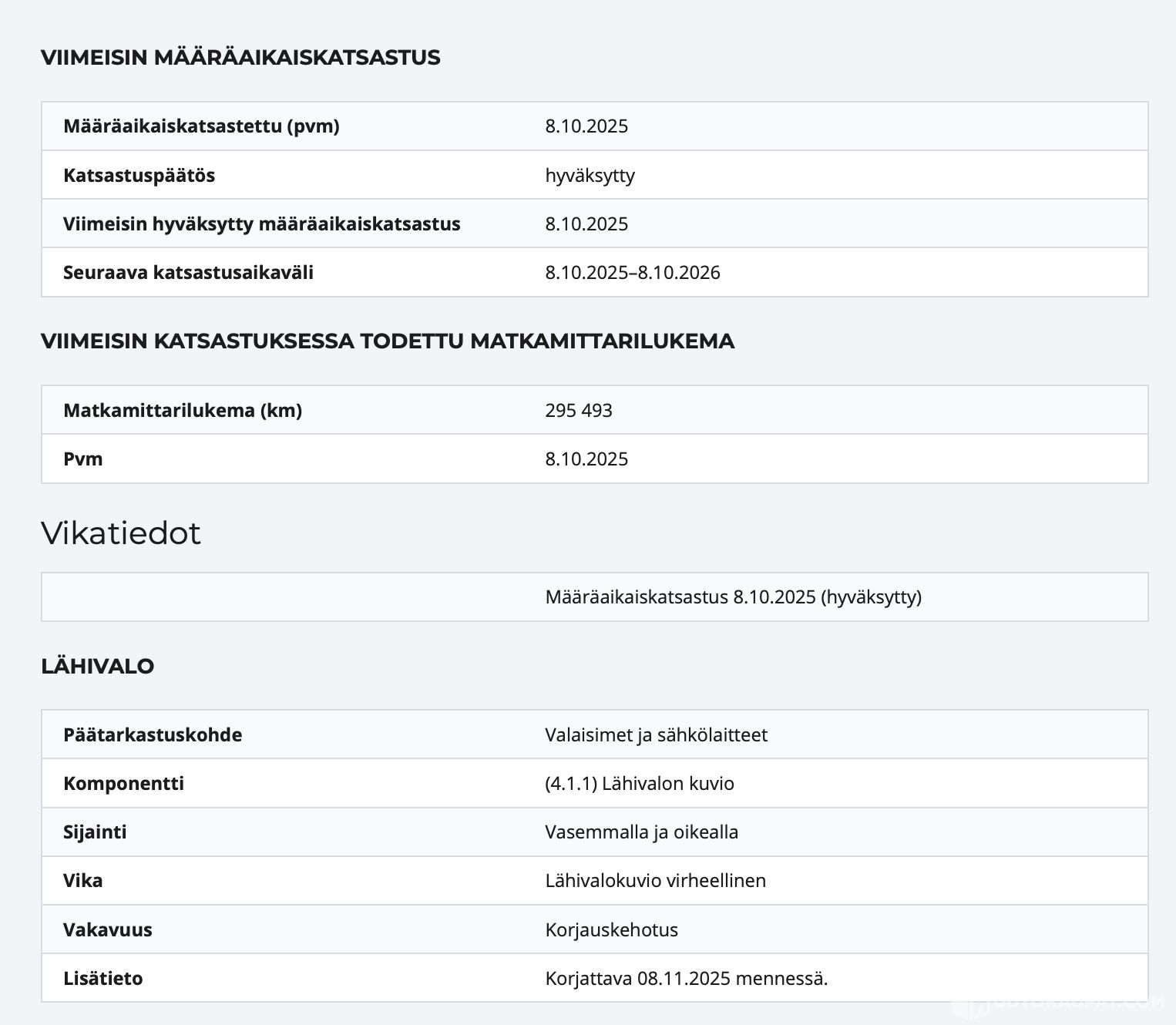This screenshot has height=1025, width=1176.
Task: Select the Valaisimet ja sähkölaitteet value
Action: pos(656,735)
